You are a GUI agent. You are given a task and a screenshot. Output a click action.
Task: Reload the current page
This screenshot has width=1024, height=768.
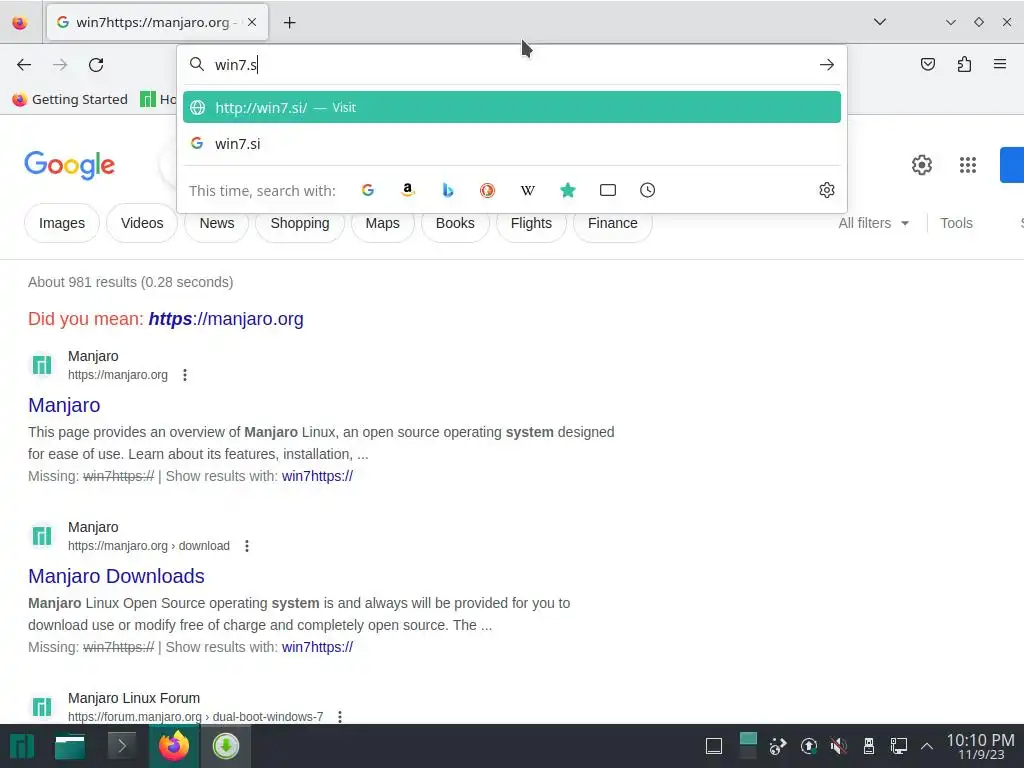click(96, 65)
